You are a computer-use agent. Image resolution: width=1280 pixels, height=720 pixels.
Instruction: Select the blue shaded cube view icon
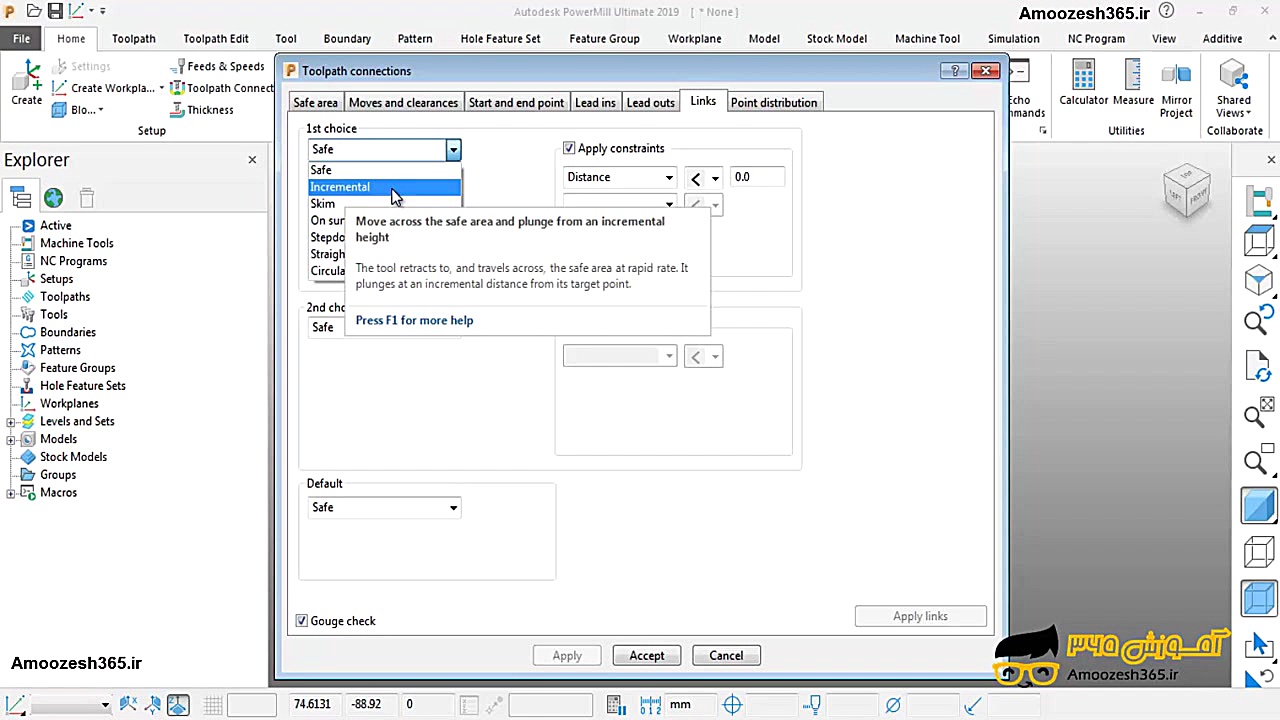[x=1259, y=505]
